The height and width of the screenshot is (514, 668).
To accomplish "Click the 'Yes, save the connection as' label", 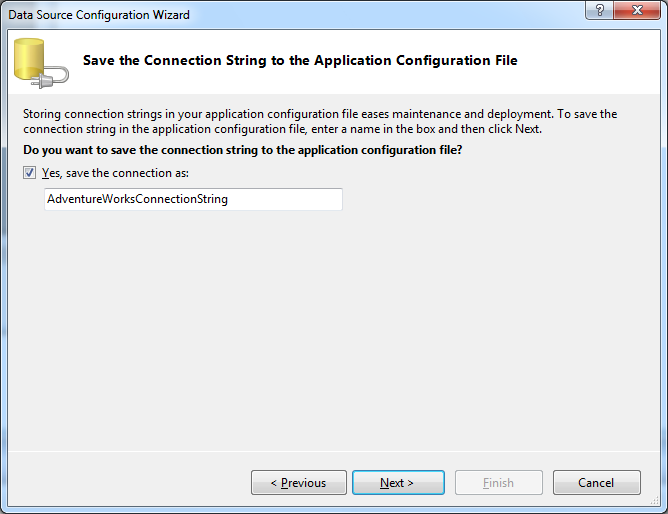I will pos(115,173).
